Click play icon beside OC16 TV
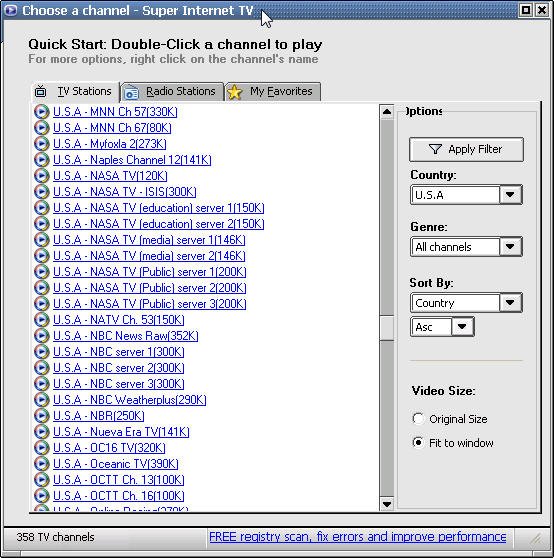Image resolution: width=554 pixels, height=558 pixels. (41, 448)
